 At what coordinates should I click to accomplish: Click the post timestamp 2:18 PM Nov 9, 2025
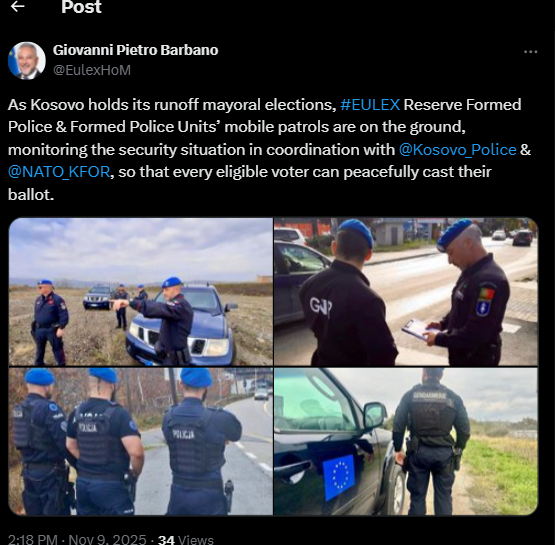[77, 539]
